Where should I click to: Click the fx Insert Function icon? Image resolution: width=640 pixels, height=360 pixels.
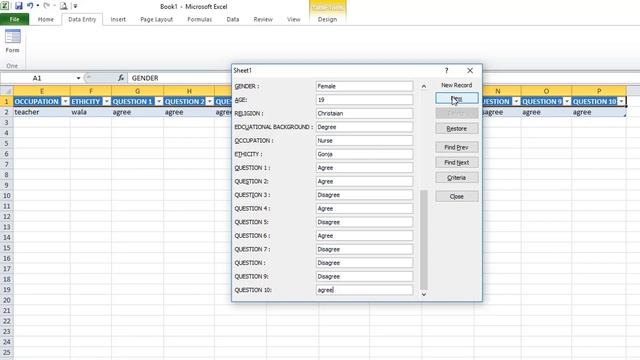121,78
